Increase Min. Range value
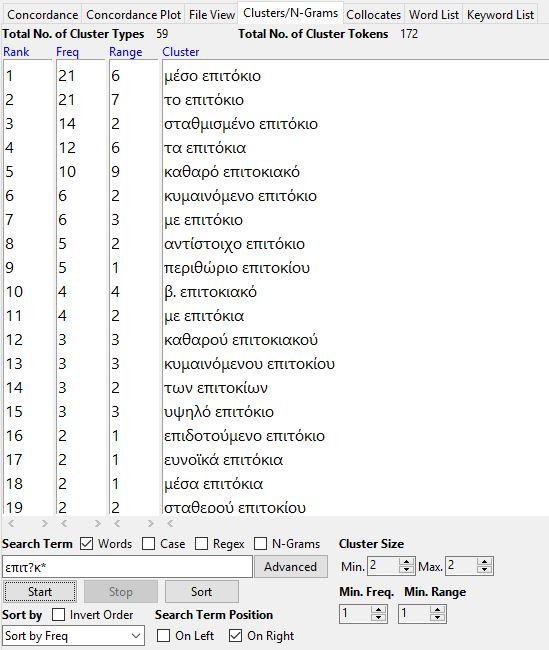The image size is (549, 650). (x=437, y=610)
